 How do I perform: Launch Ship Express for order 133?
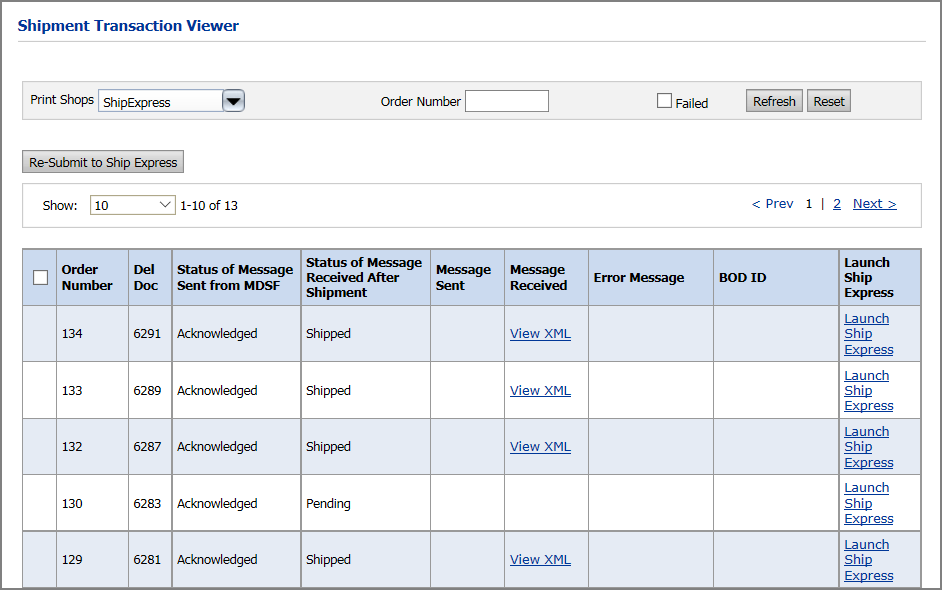click(x=866, y=391)
